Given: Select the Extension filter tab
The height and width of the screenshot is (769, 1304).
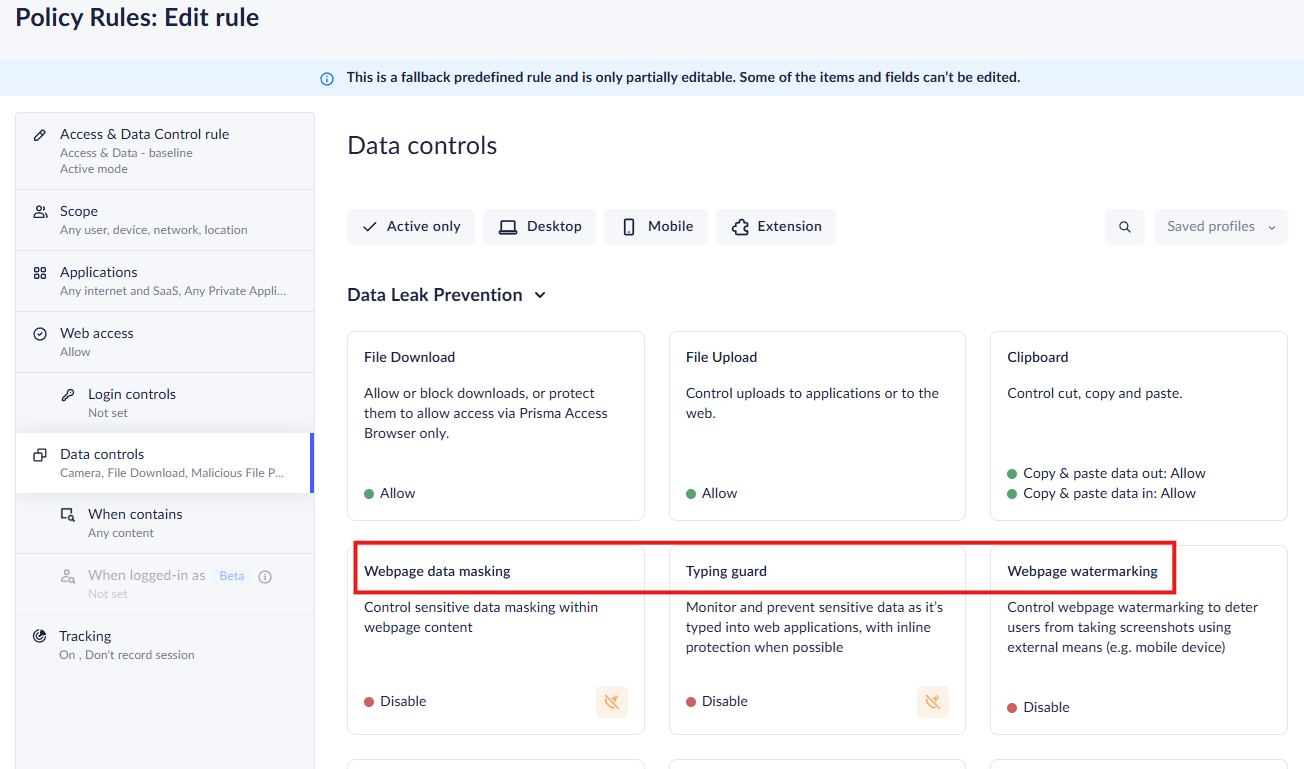Looking at the screenshot, I should click(x=776, y=227).
